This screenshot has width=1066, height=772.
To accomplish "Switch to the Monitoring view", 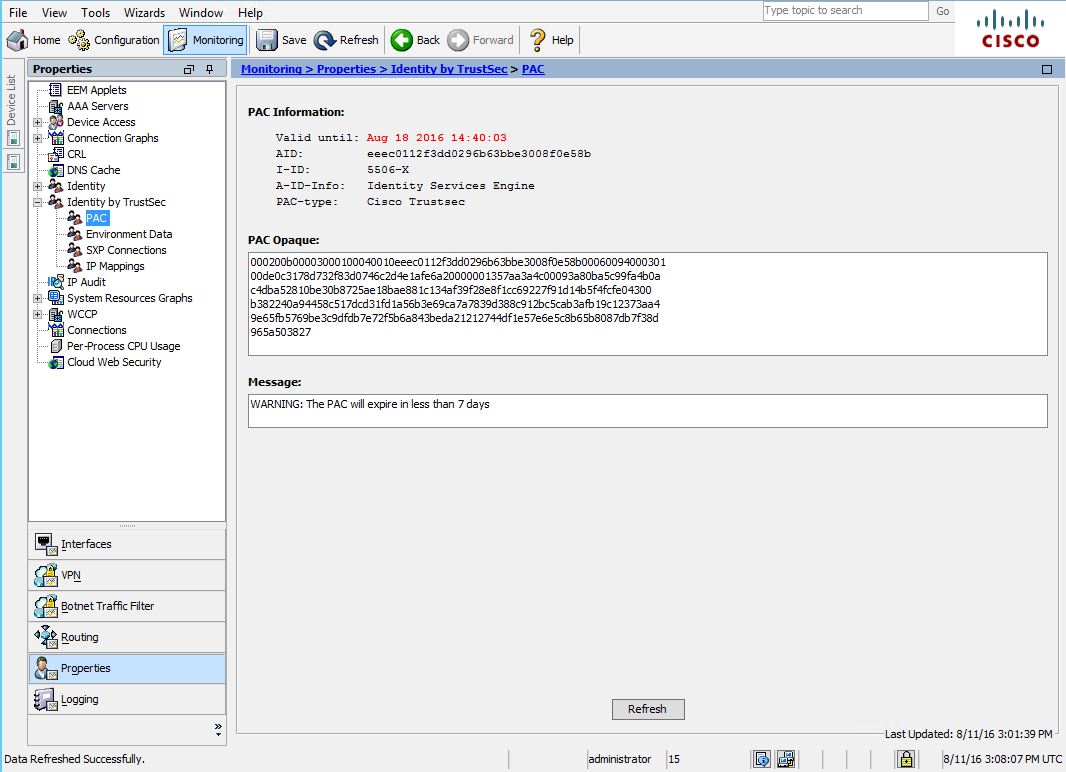I will pyautogui.click(x=205, y=40).
